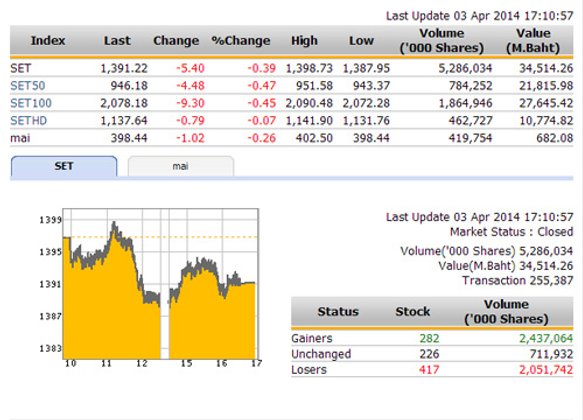
Task: Switch to the SET tab
Action: coord(64,166)
